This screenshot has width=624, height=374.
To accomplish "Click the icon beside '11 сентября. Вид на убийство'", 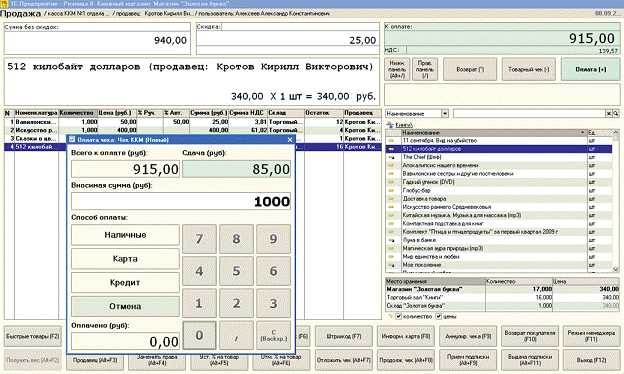I will point(391,141).
